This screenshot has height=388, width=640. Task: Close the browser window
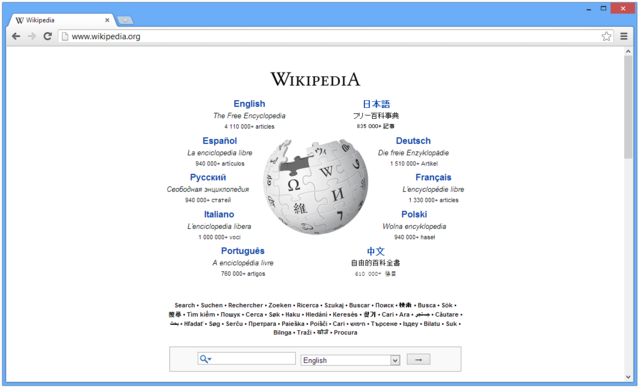click(x=623, y=8)
